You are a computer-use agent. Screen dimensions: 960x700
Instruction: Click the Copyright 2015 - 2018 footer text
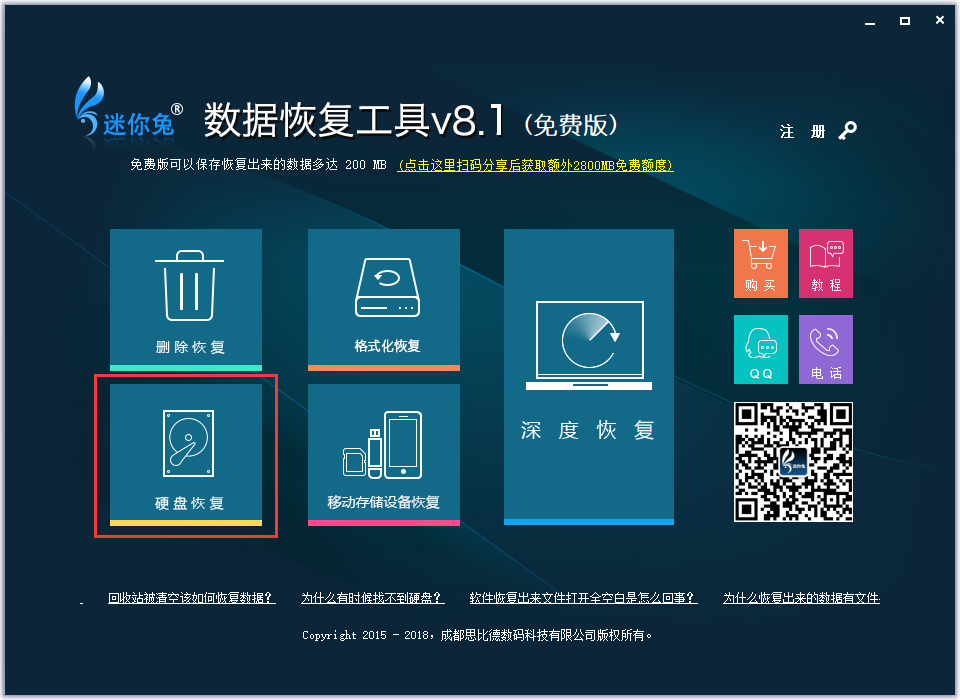tap(478, 635)
